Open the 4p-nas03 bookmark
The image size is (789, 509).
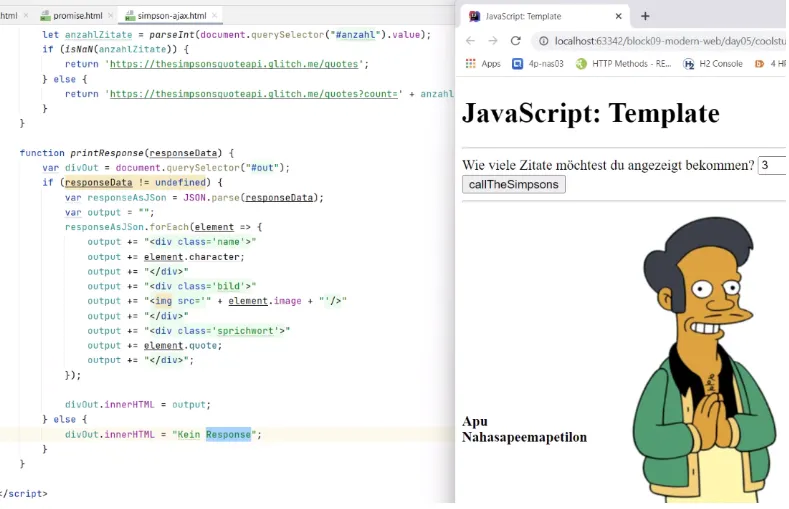point(538,63)
